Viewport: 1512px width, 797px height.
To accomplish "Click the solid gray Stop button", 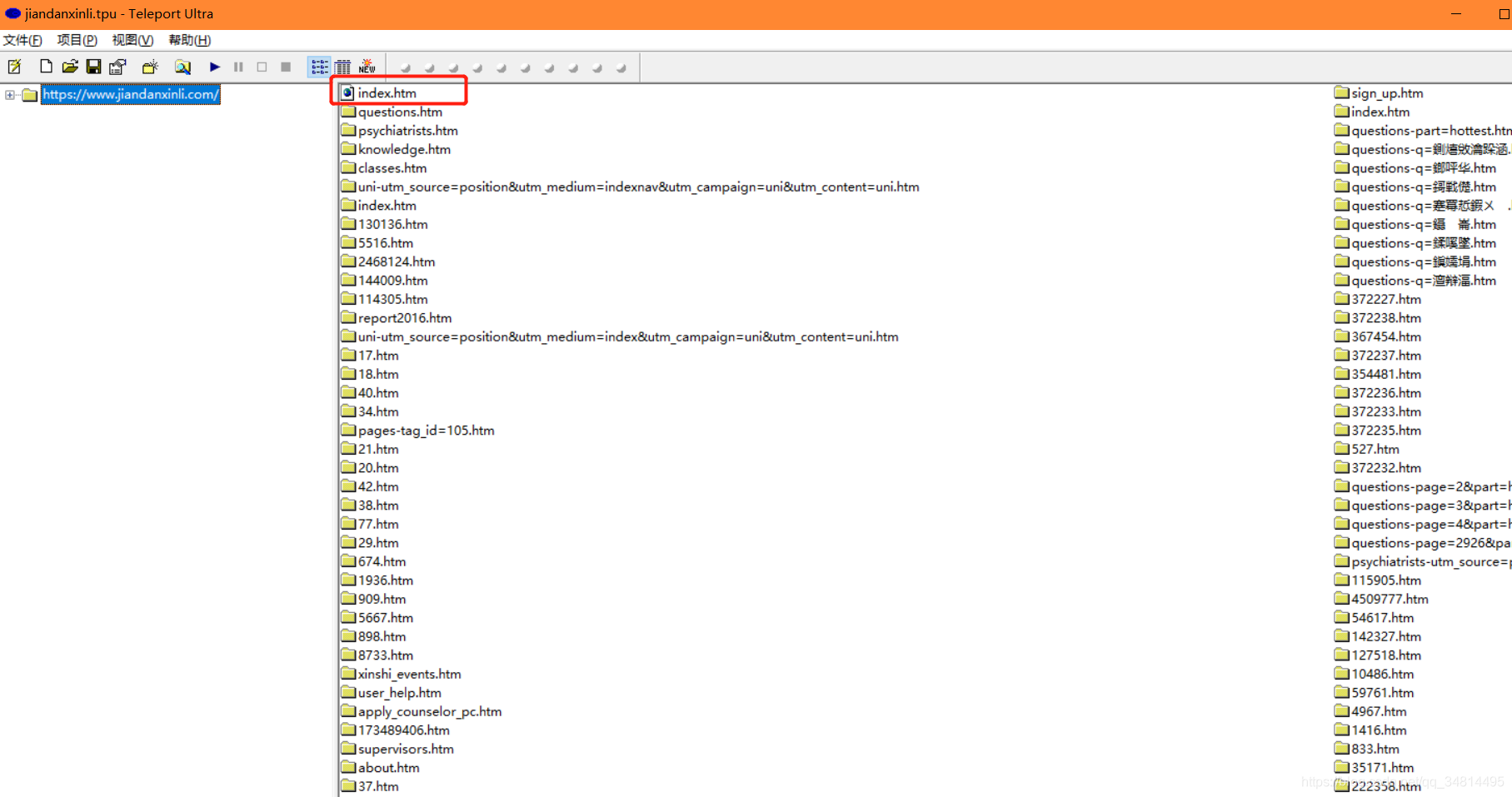I will point(286,67).
